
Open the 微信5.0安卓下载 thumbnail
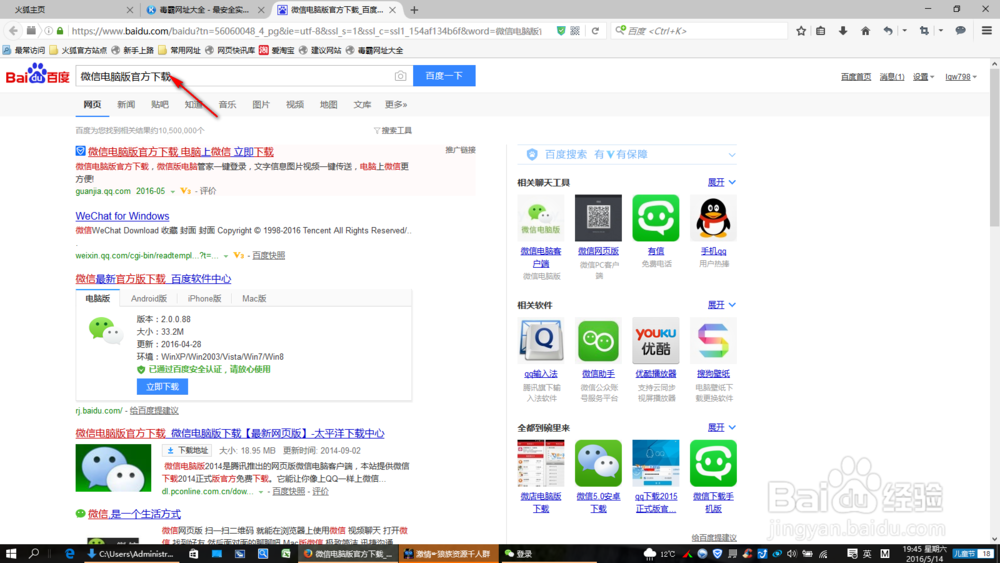[598, 463]
